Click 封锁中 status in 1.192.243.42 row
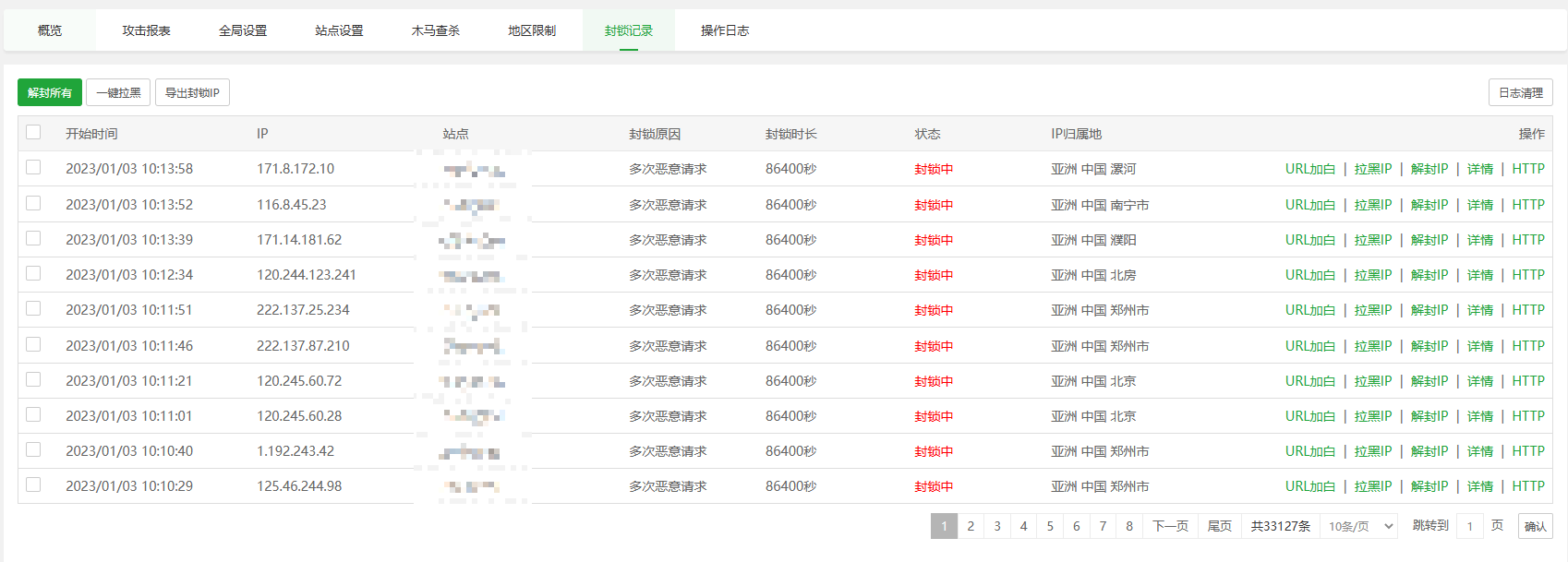 click(x=935, y=451)
